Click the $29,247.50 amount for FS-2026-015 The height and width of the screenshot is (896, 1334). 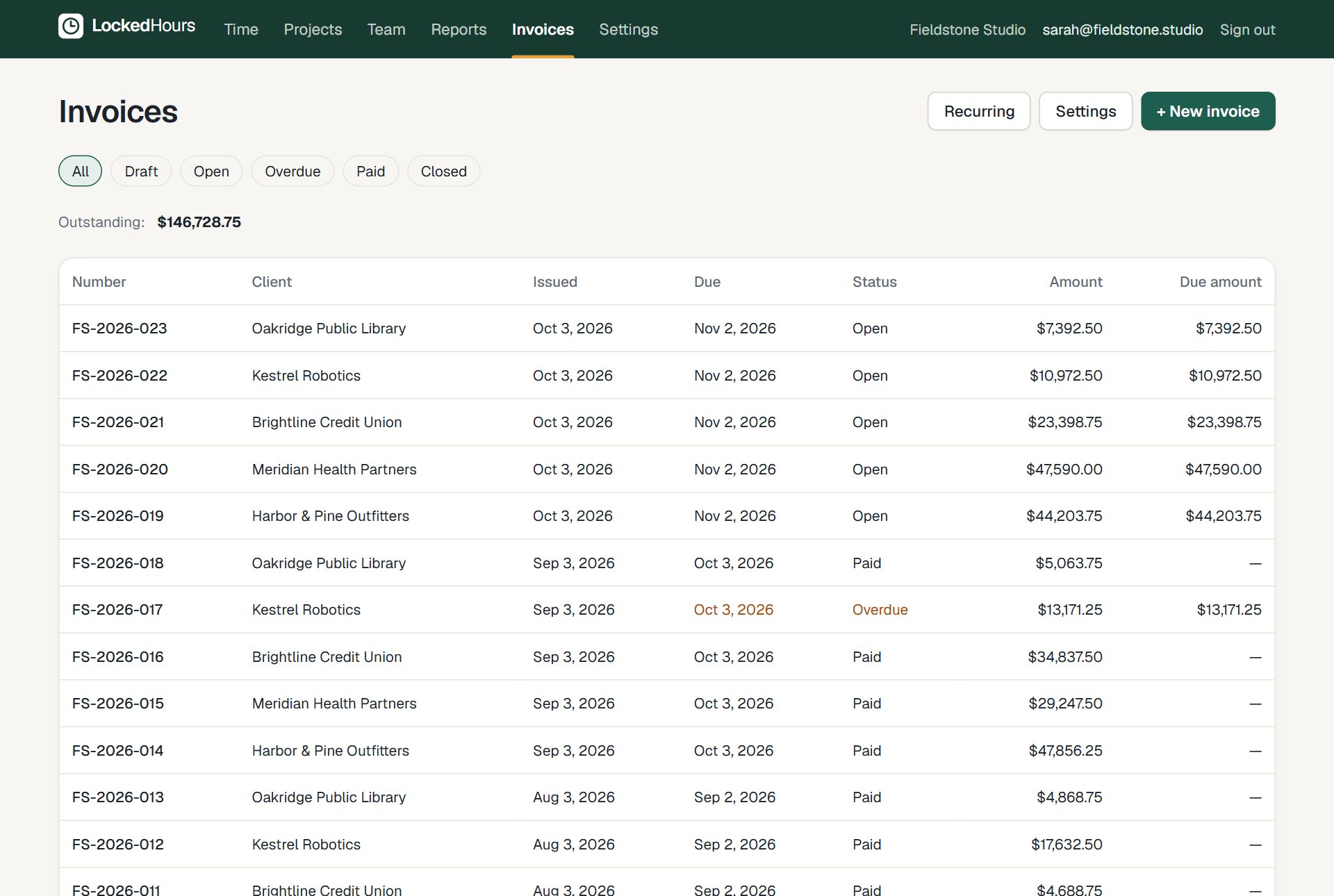pyautogui.click(x=1066, y=704)
